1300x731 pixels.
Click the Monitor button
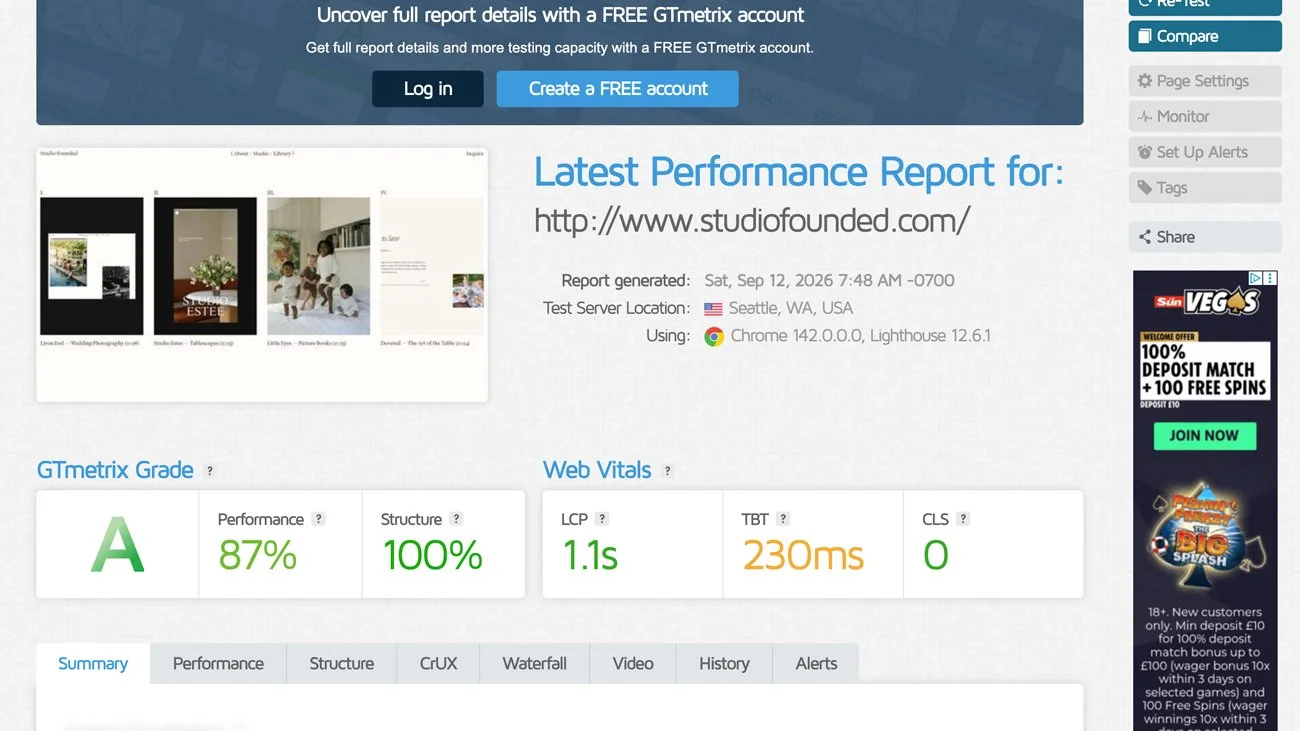pyautogui.click(x=1205, y=117)
